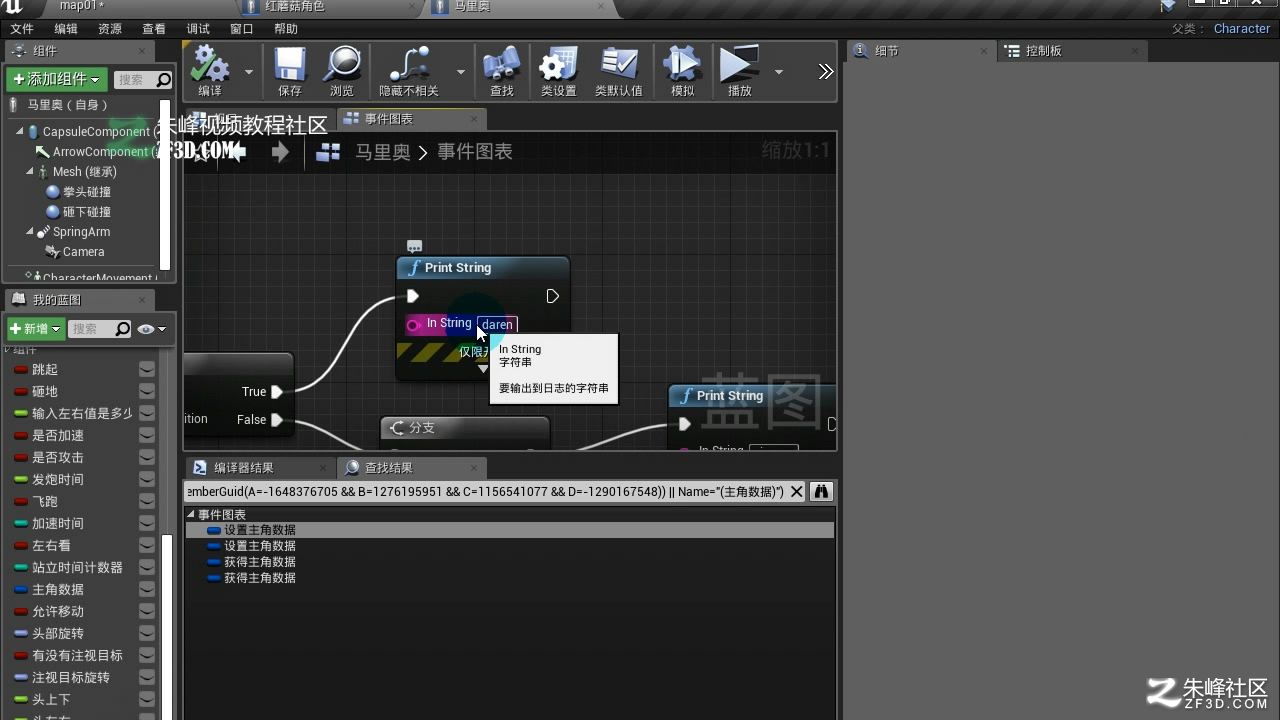Open the Compile options arrow

coord(249,72)
